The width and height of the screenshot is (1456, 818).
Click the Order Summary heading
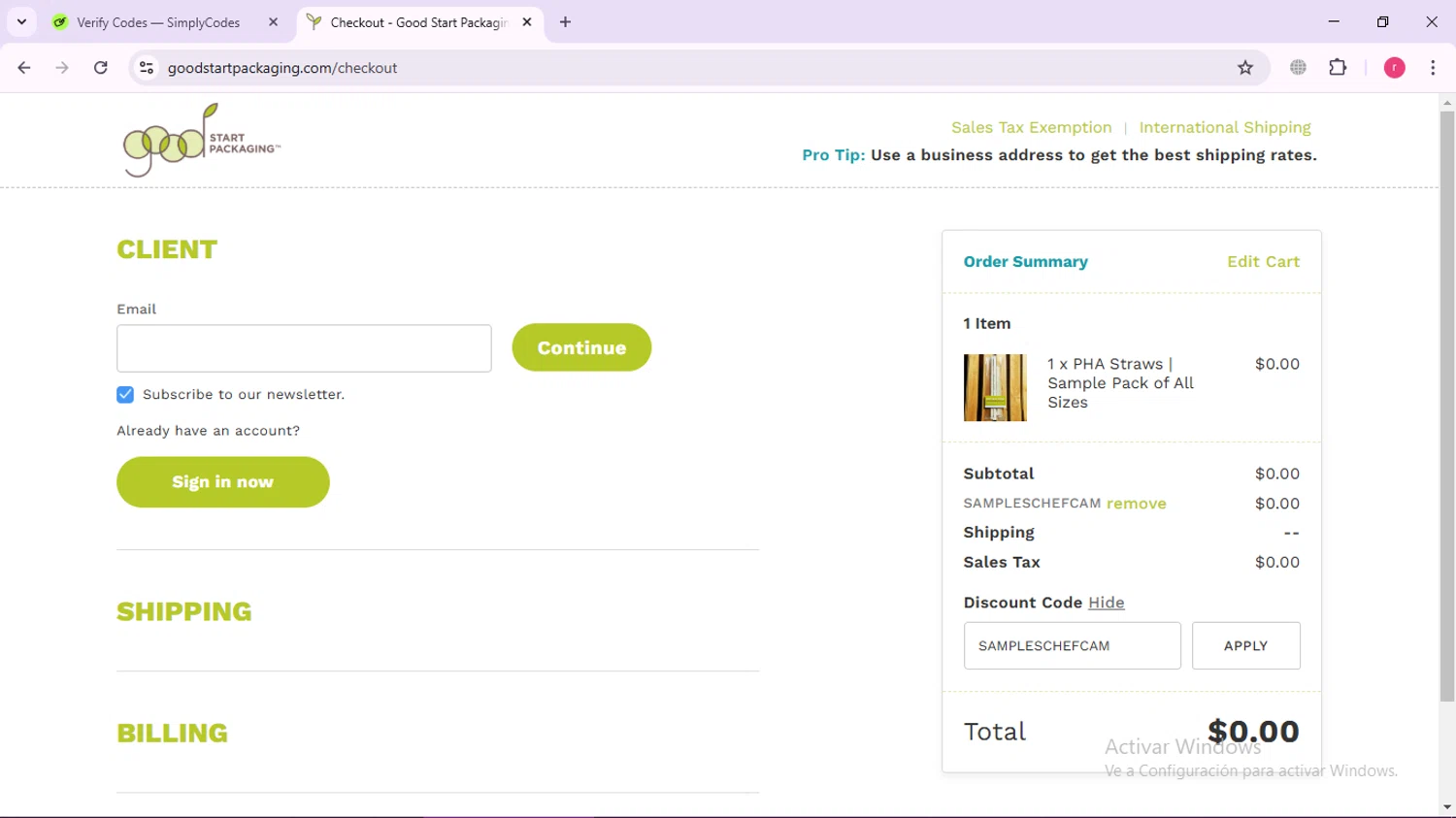click(x=1025, y=262)
